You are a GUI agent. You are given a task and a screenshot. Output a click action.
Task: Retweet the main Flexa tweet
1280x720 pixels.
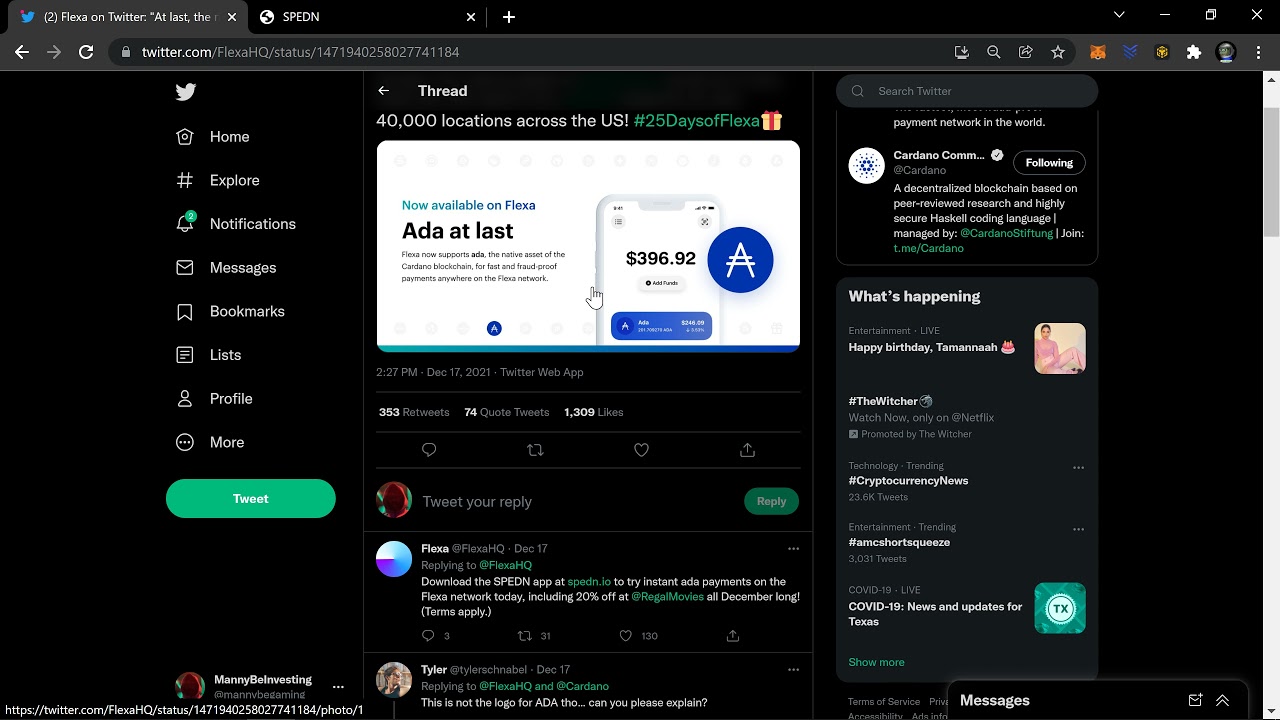tap(535, 450)
